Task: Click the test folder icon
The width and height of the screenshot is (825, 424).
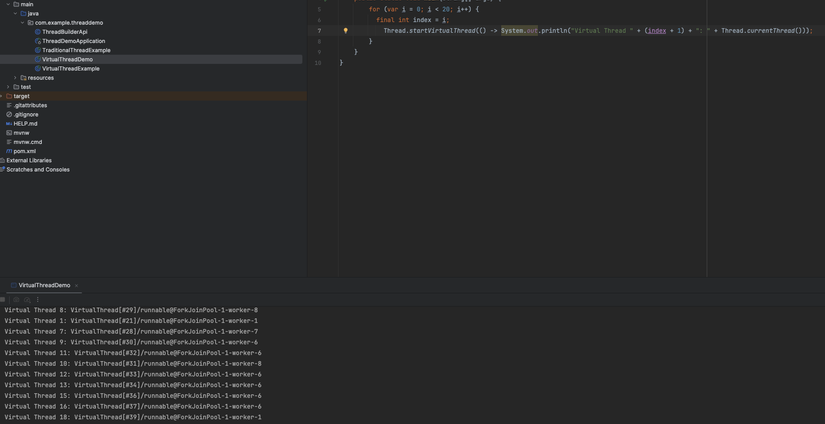Action: (16, 87)
